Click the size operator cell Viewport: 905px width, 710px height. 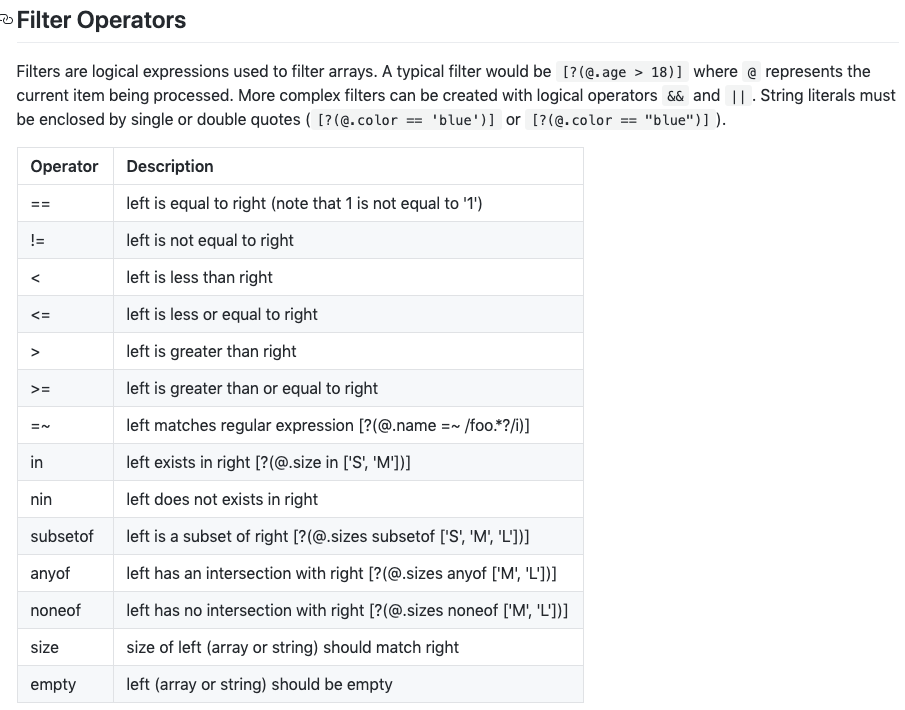(45, 648)
